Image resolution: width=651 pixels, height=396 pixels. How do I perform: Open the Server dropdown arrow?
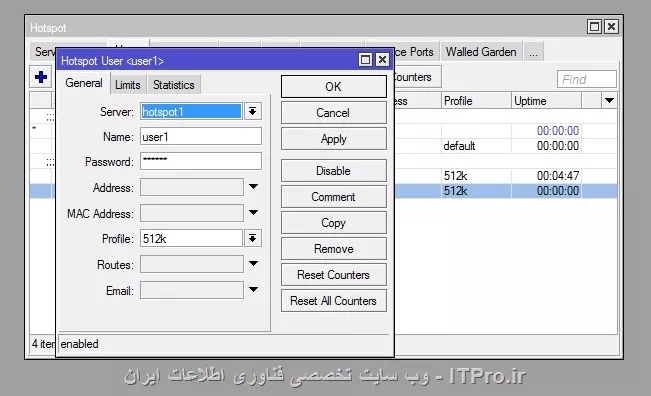tap(252, 111)
